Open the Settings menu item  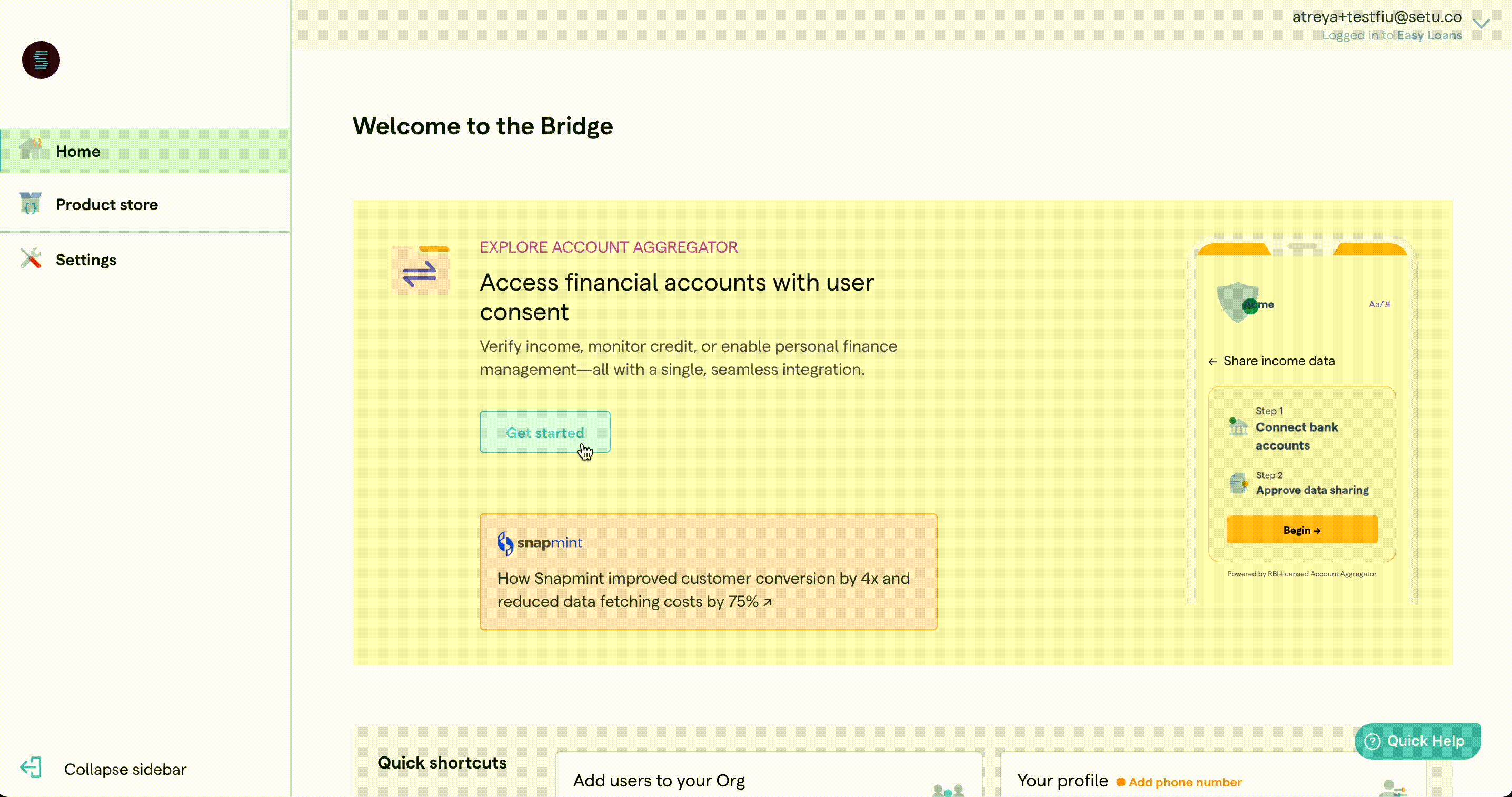pos(86,260)
